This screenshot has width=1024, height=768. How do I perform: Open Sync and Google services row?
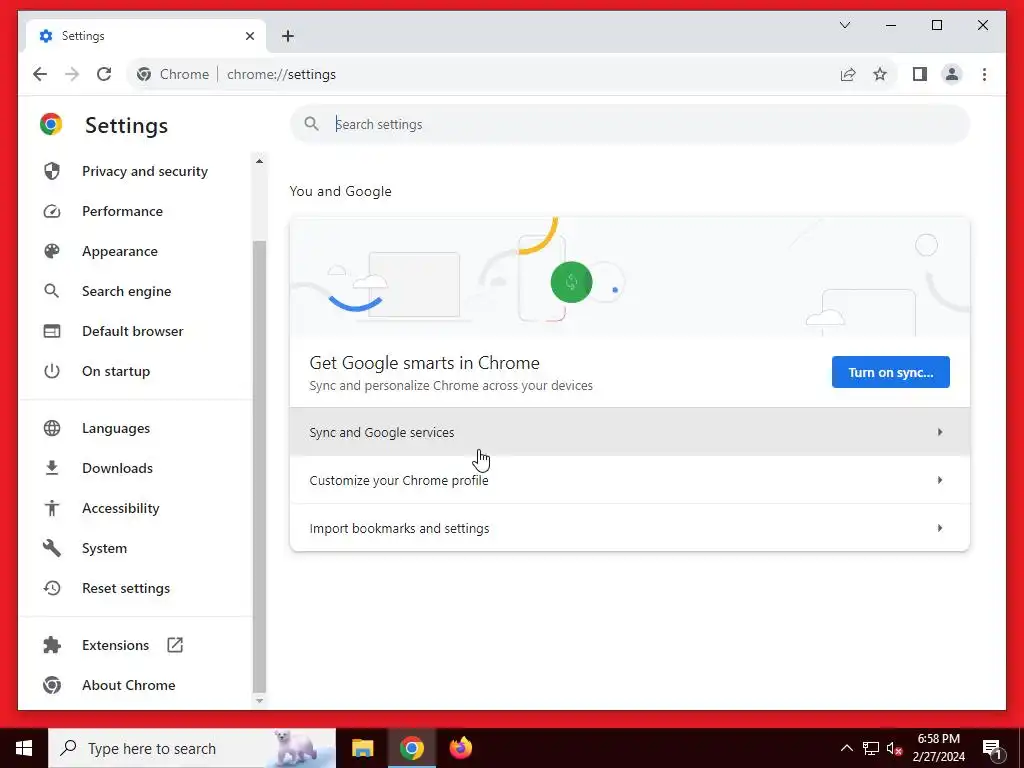[x=630, y=432]
